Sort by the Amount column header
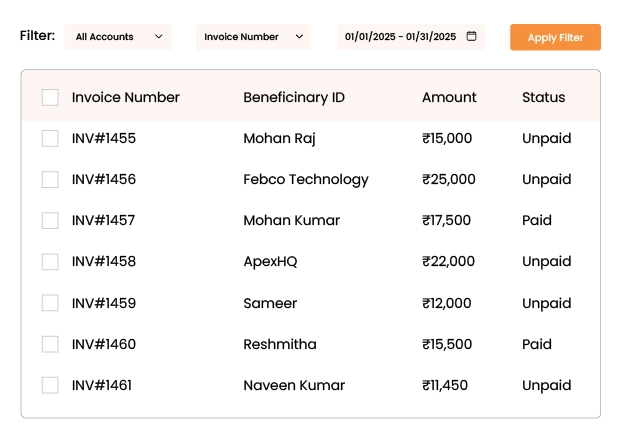 (x=449, y=97)
